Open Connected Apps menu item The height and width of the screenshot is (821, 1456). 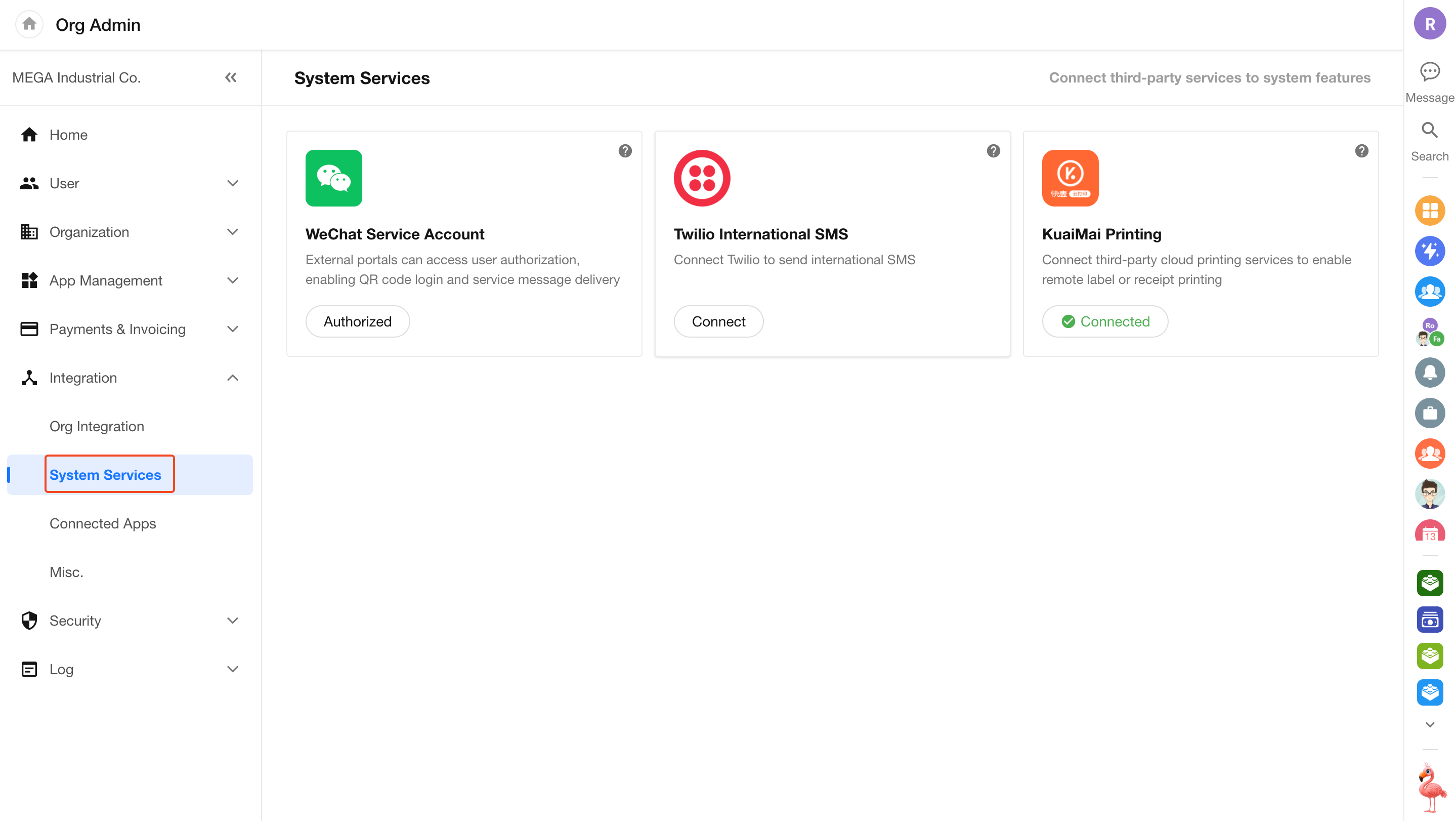(103, 523)
